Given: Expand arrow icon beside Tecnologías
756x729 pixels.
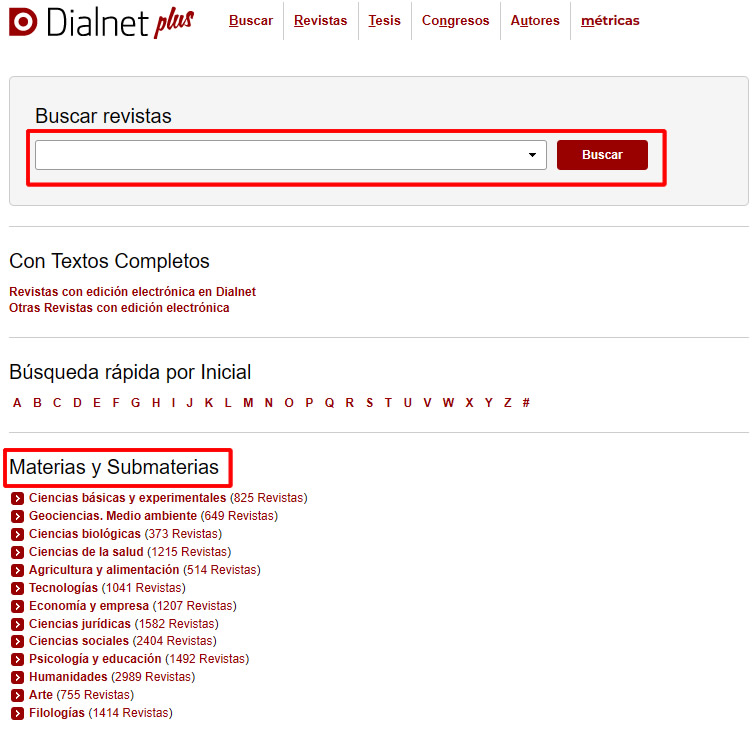Looking at the screenshot, I should pos(17,588).
